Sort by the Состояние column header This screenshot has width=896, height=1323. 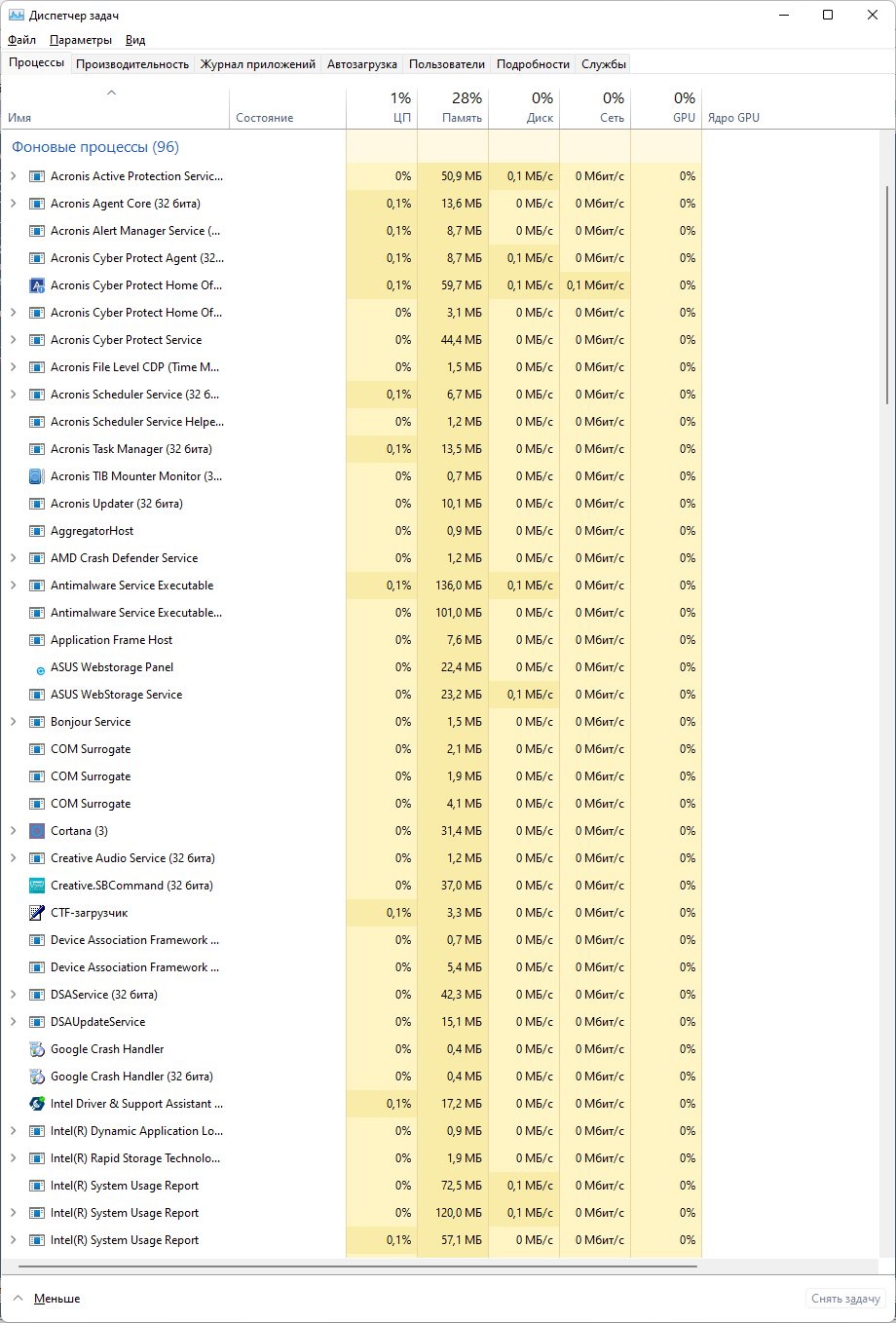click(287, 108)
